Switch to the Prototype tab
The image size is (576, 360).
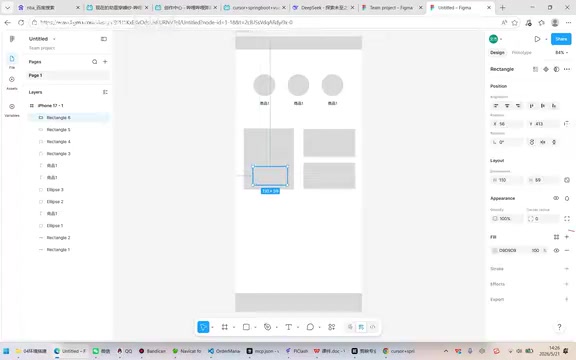[x=521, y=53]
